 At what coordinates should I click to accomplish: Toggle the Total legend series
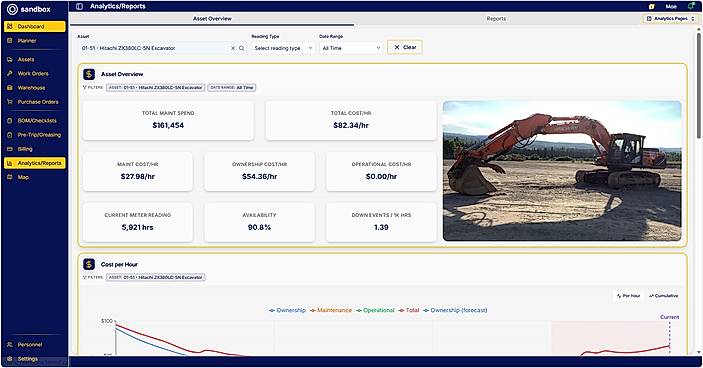click(x=409, y=310)
